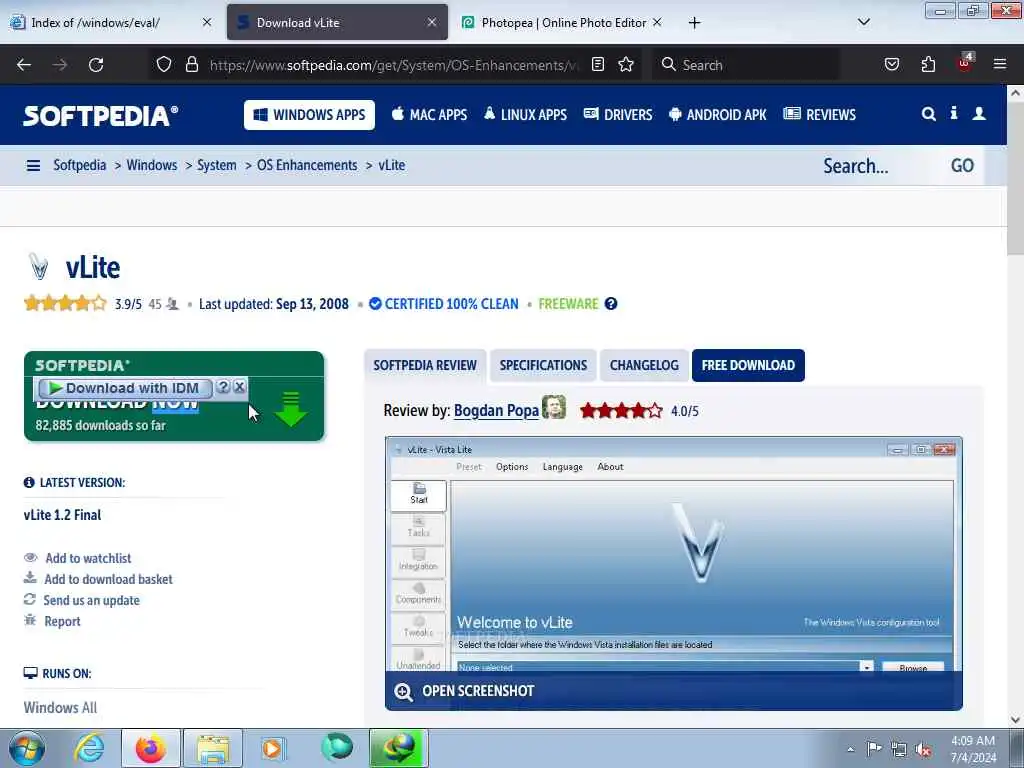1024x768 pixels.
Task: Open the tracking protection shield icon
Action: click(x=164, y=64)
